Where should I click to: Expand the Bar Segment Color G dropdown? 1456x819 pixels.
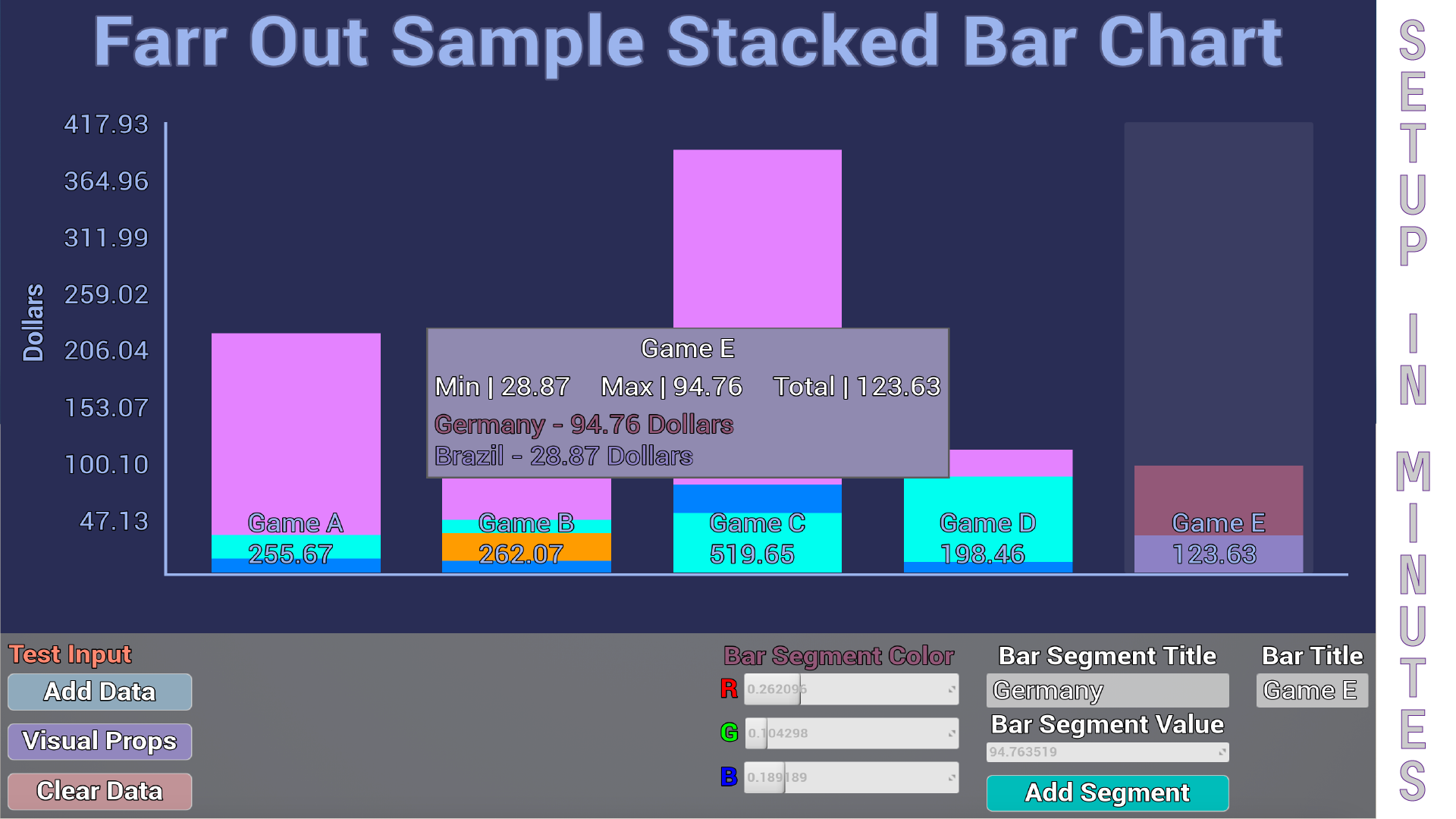point(952,732)
